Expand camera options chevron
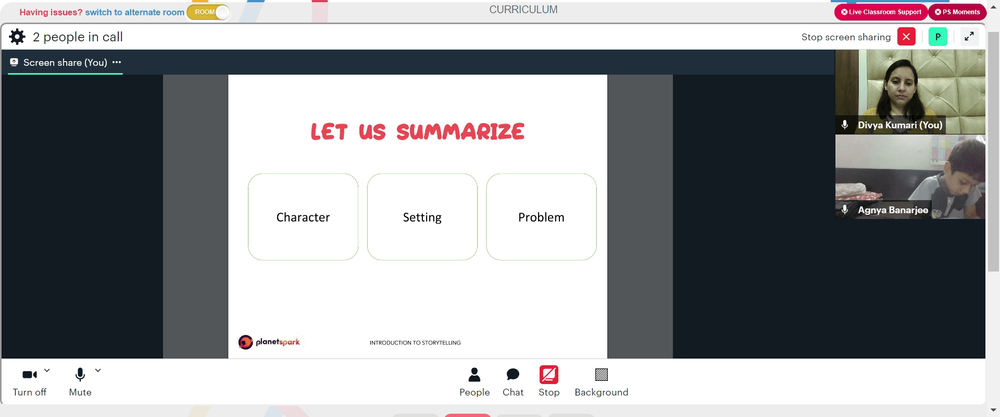 (x=47, y=370)
